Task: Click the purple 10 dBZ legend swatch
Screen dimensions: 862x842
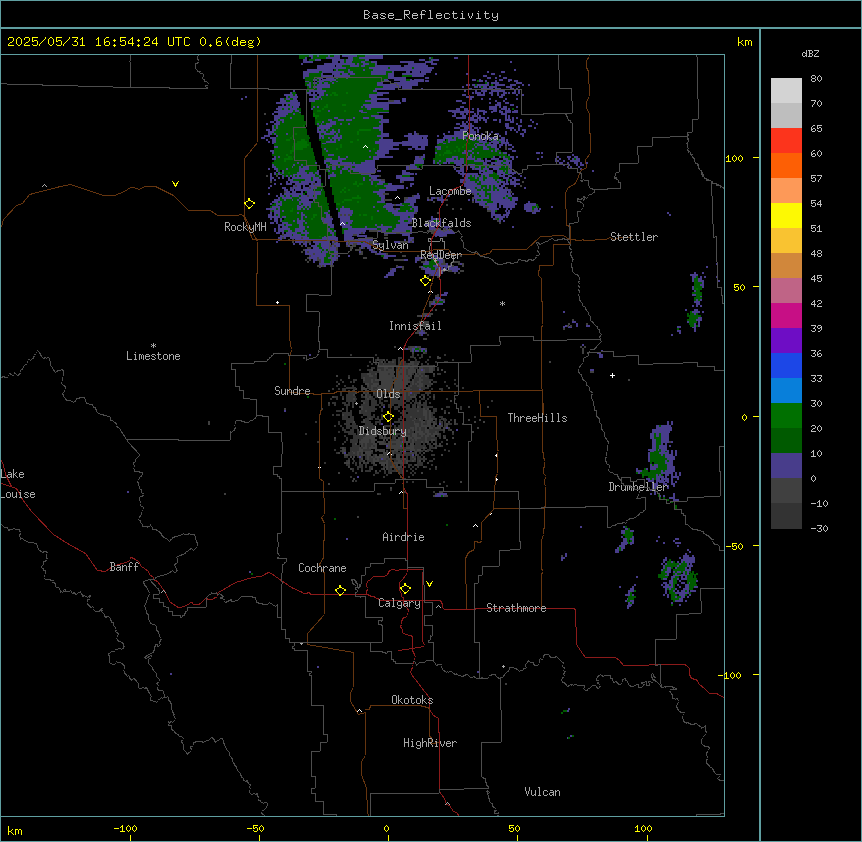Action: point(786,466)
